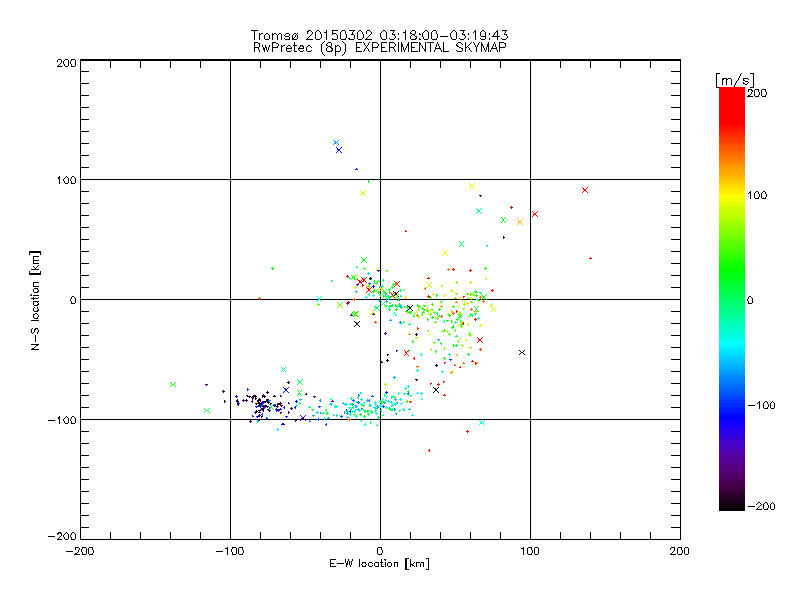The width and height of the screenshot is (800, 600).
Task: Click the colorbar's positive 100 tick label
Action: pos(756,196)
